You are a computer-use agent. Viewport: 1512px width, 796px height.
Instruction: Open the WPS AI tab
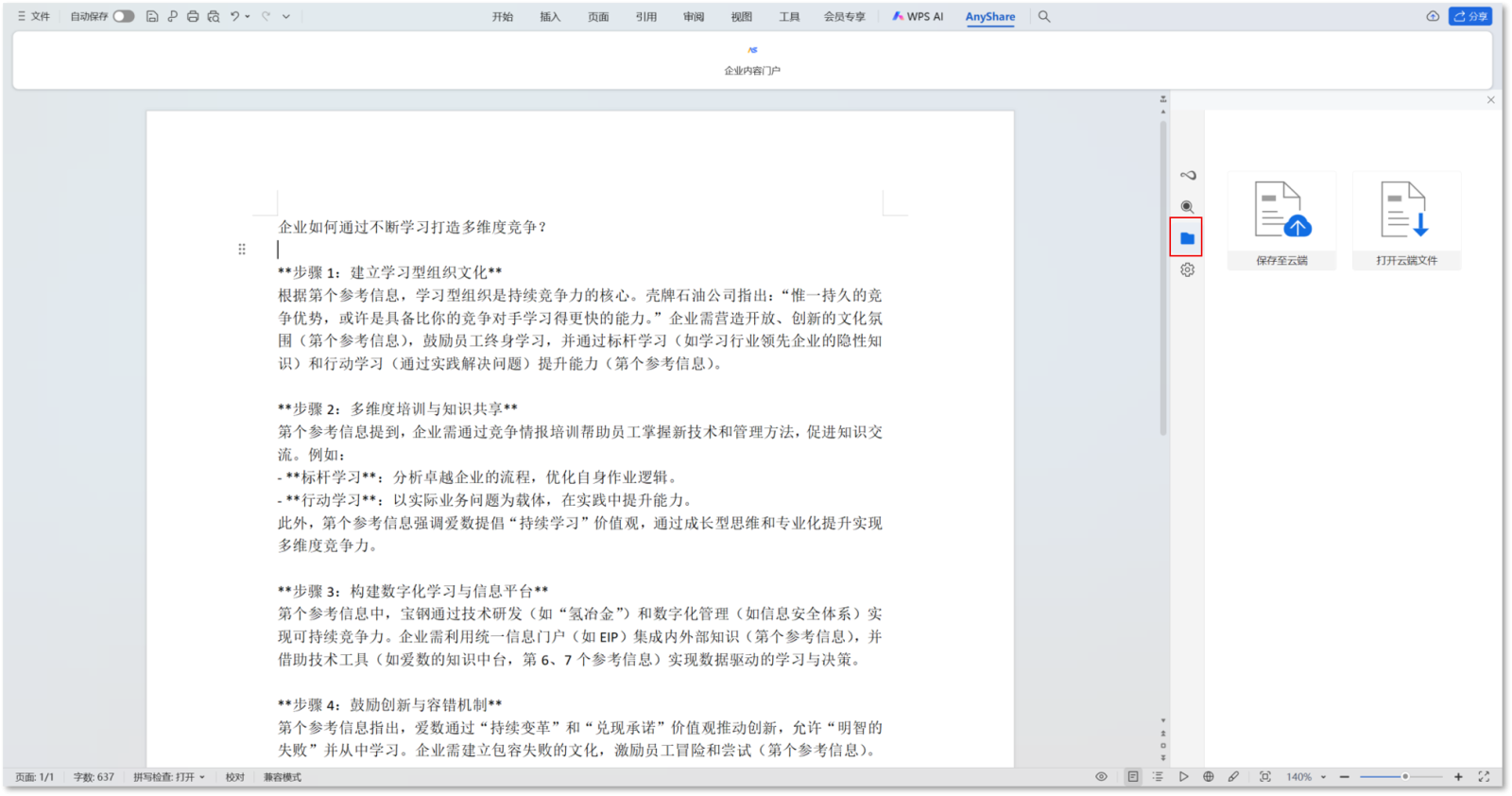pos(918,16)
